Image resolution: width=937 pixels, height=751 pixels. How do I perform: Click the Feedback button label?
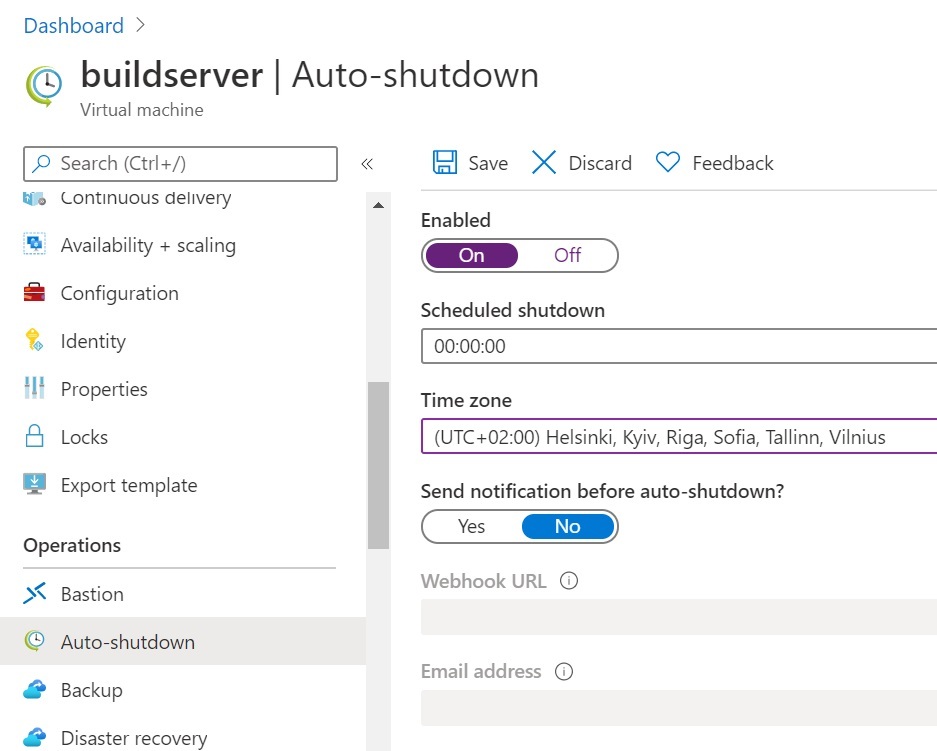point(733,163)
